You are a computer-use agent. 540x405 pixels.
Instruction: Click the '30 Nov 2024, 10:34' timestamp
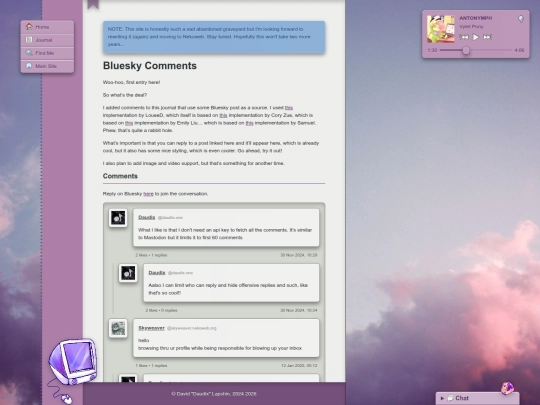pyautogui.click(x=299, y=310)
